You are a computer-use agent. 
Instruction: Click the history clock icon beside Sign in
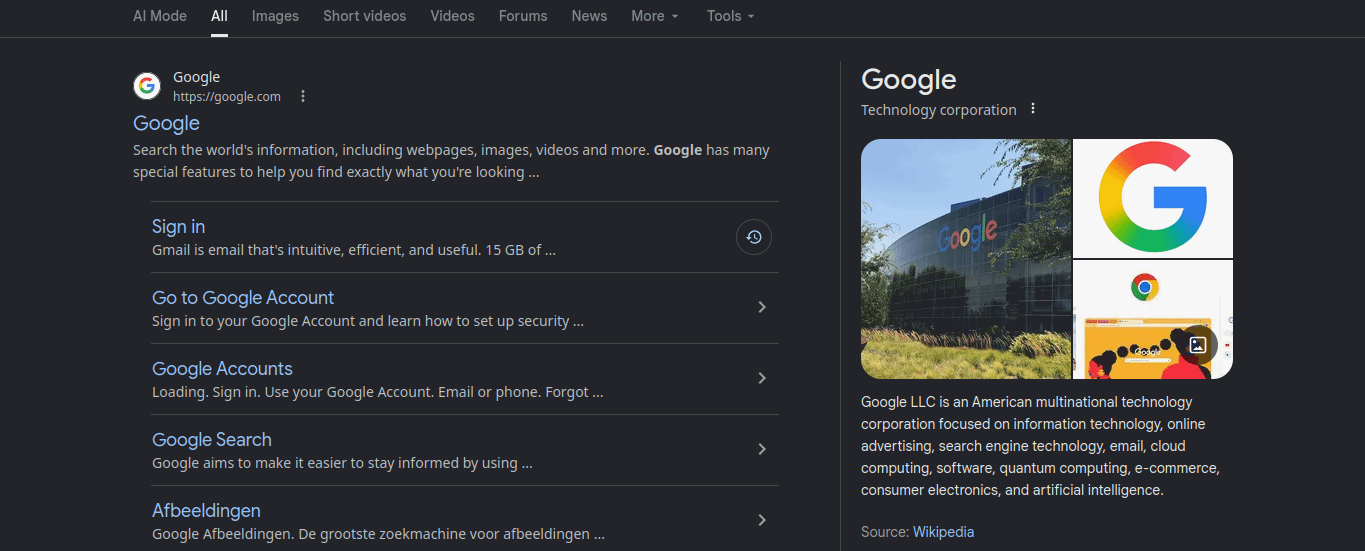pyautogui.click(x=754, y=237)
